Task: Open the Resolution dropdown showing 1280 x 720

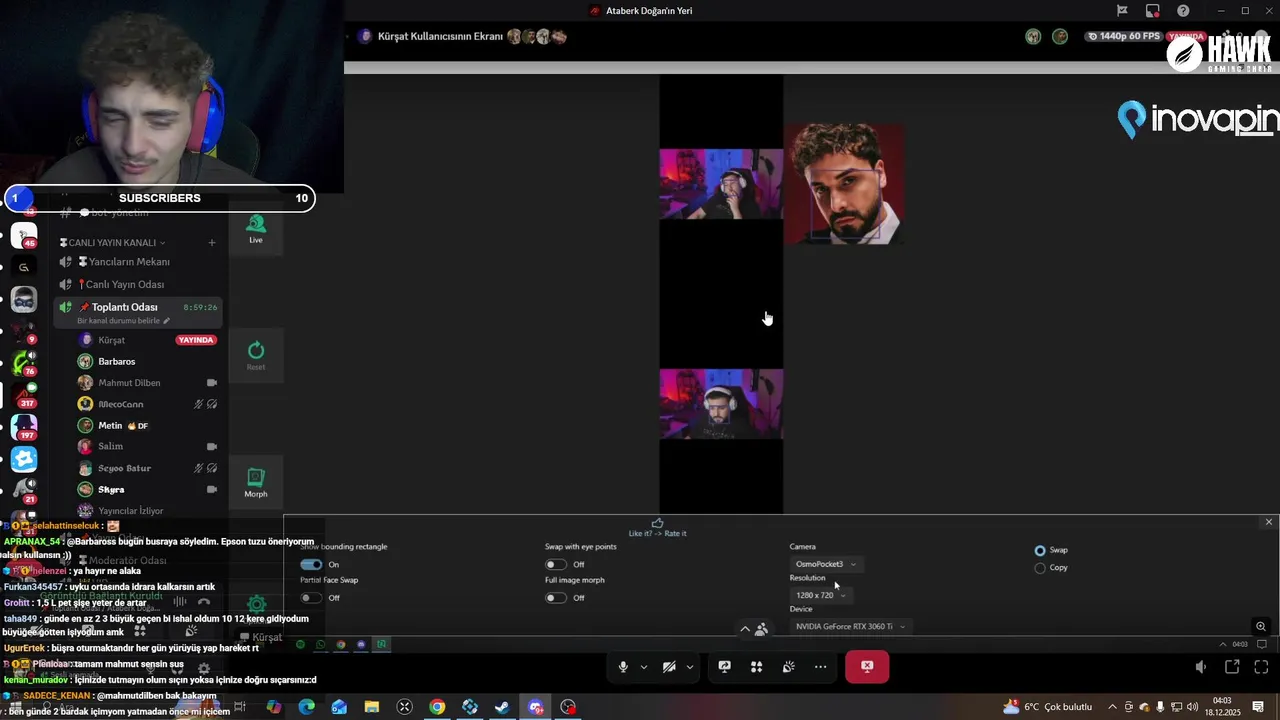Action: (821, 595)
